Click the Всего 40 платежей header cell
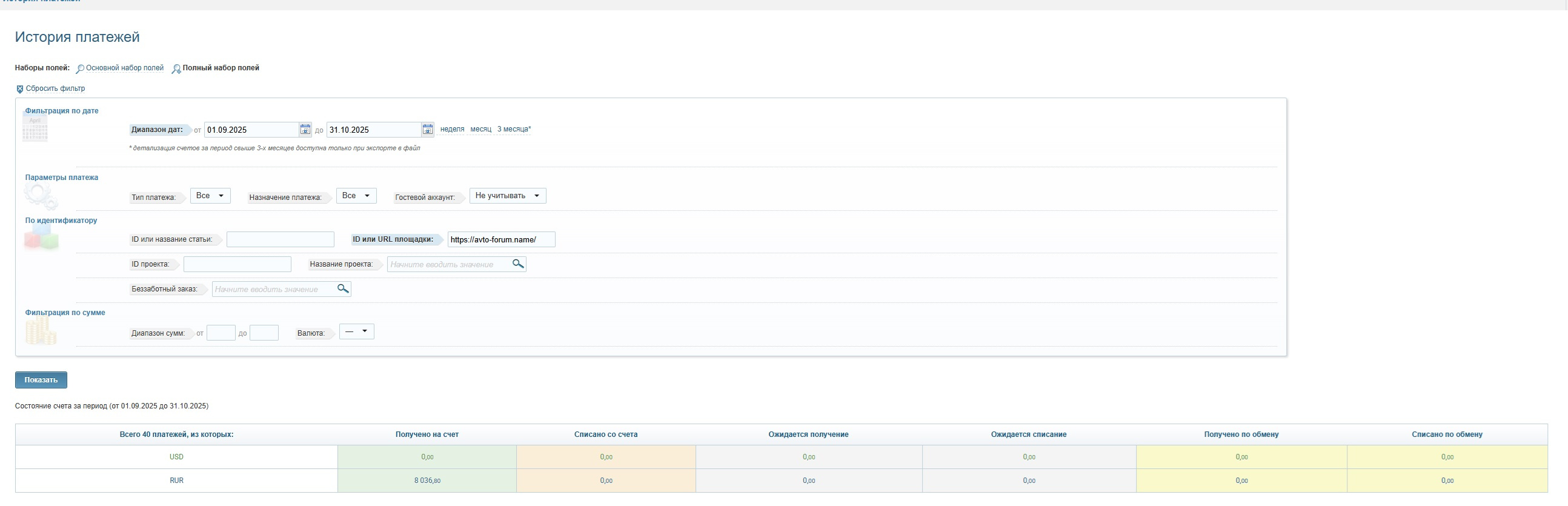1568x506 pixels. click(x=176, y=434)
